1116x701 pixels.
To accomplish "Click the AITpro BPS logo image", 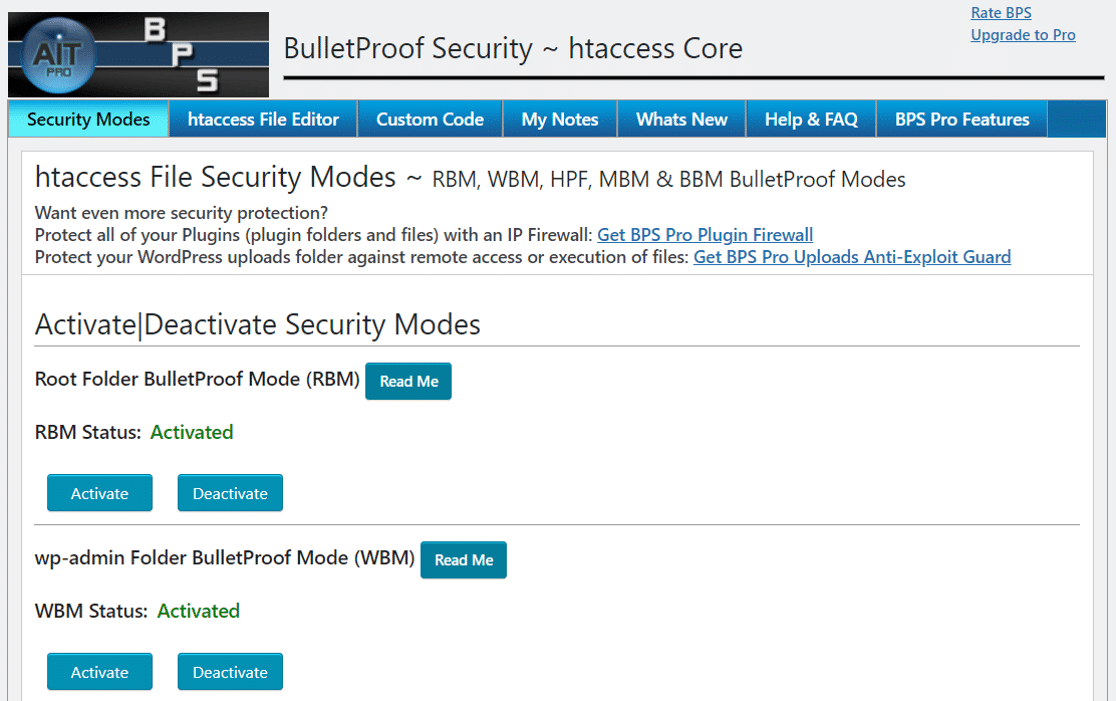I will (138, 52).
